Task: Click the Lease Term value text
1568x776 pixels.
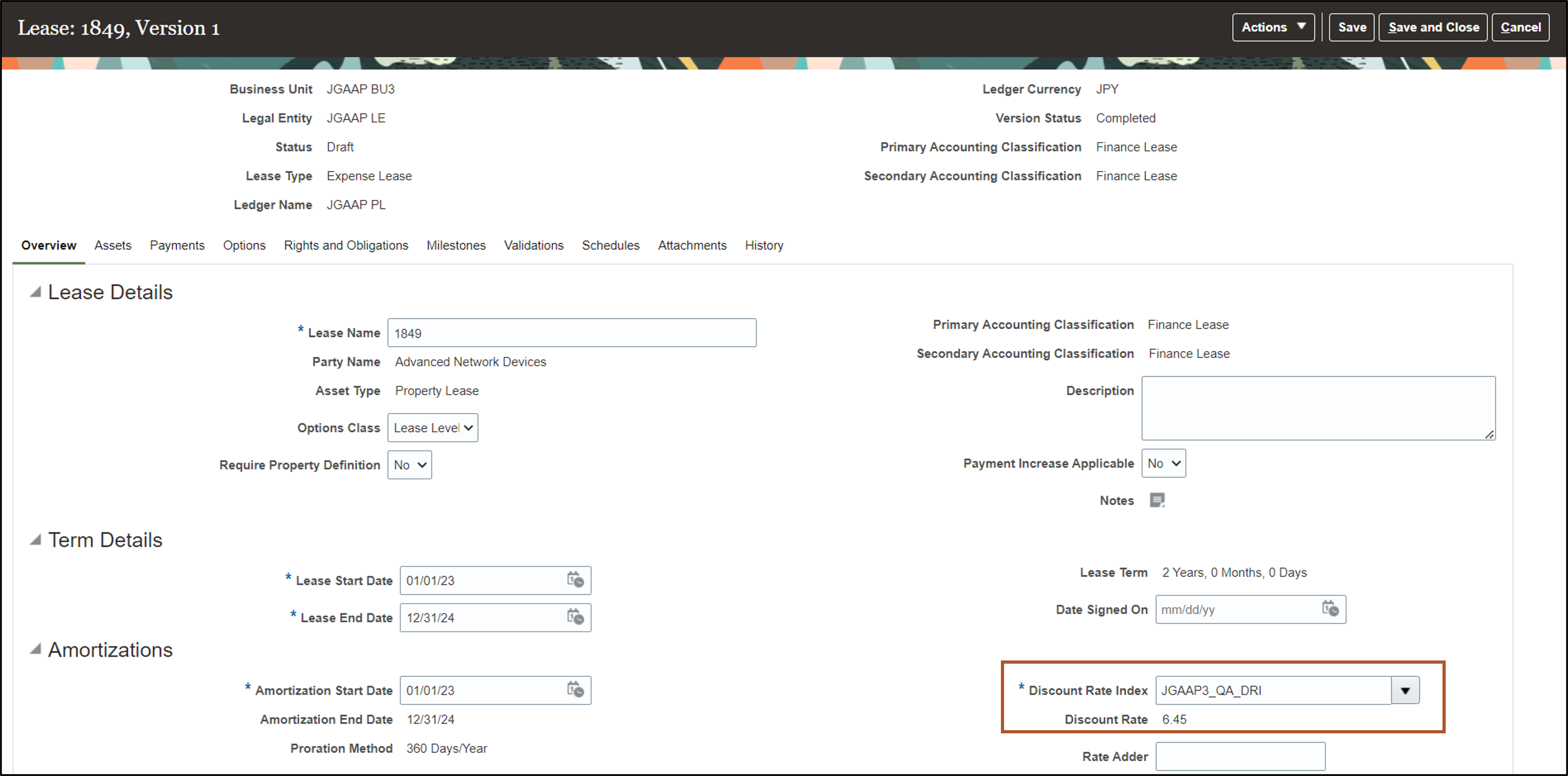Action: (1234, 572)
